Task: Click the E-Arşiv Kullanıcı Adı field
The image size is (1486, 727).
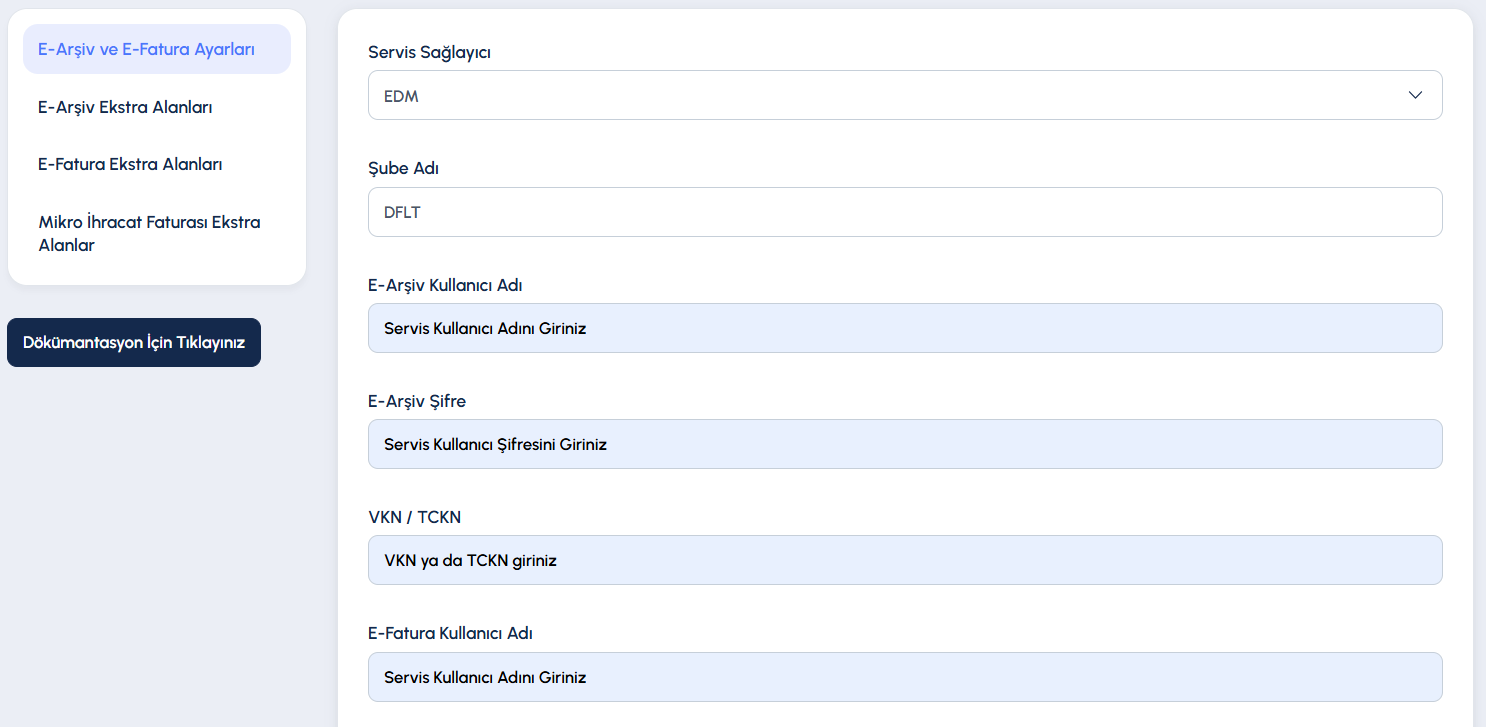Action: click(905, 328)
